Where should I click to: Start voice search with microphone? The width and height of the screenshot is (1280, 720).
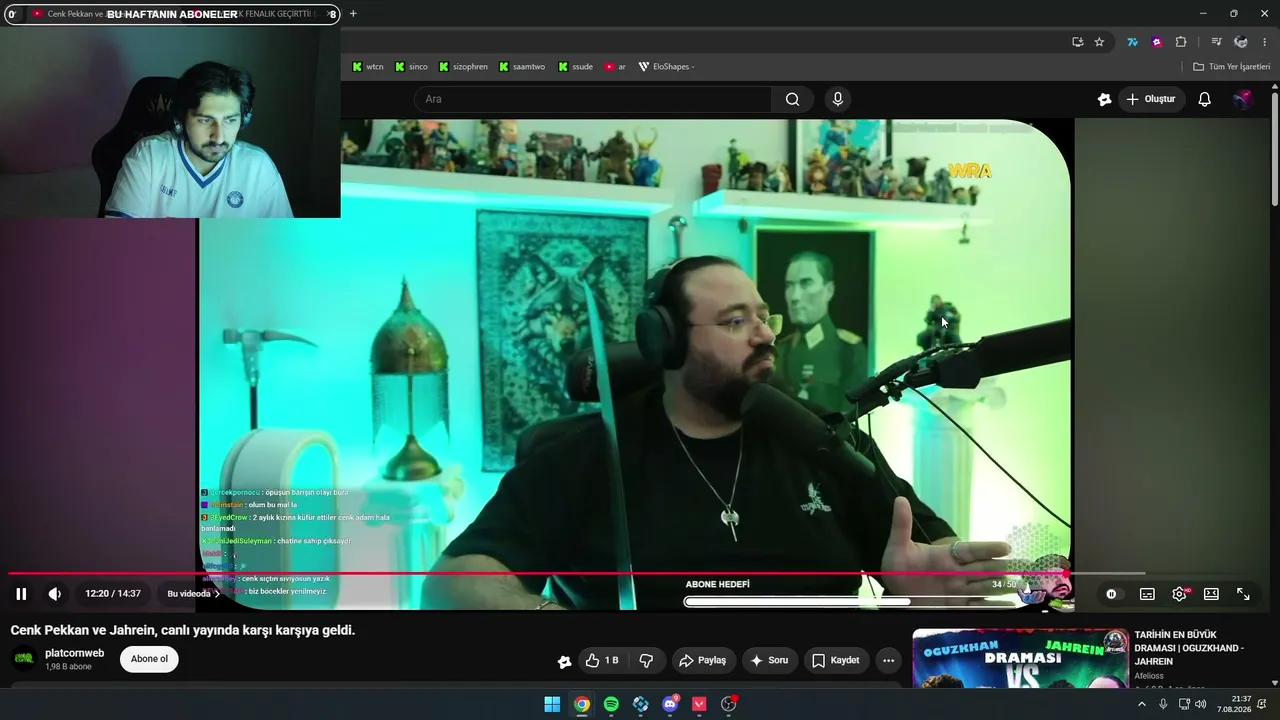tap(838, 99)
